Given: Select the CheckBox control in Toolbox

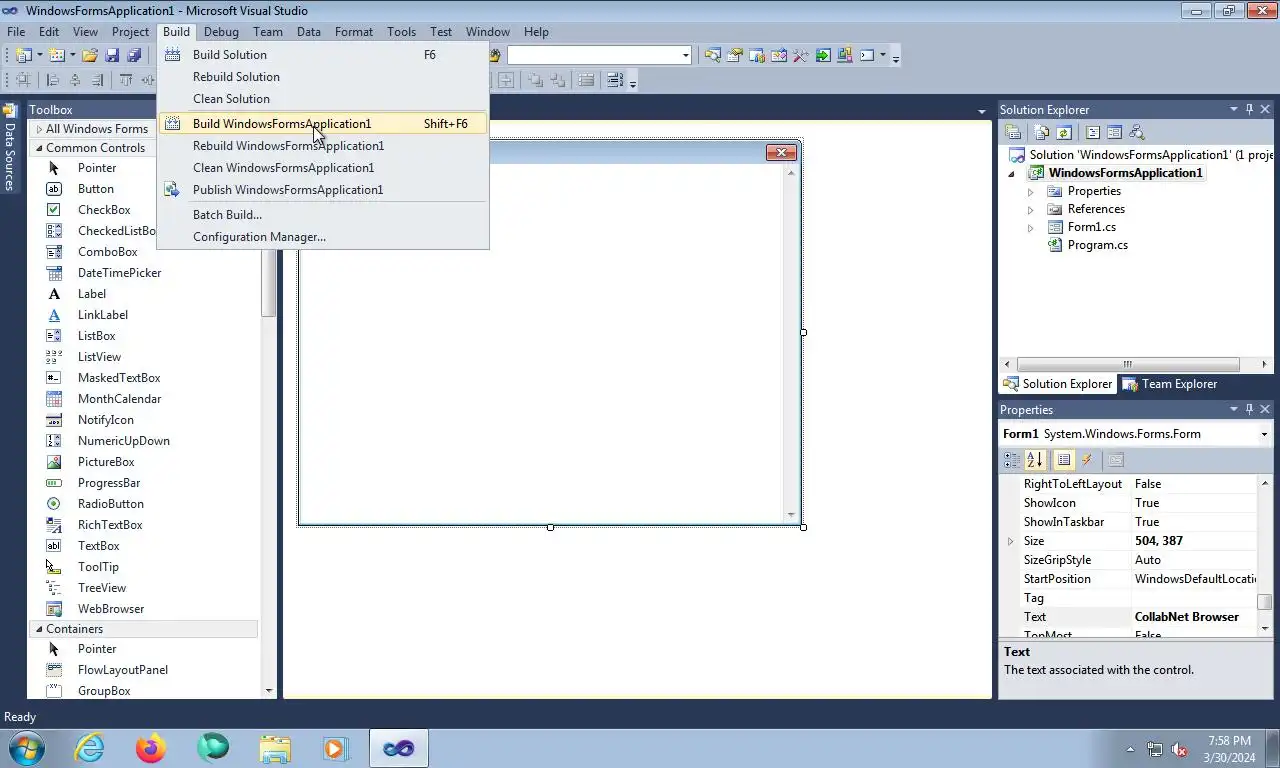Looking at the screenshot, I should (x=104, y=210).
